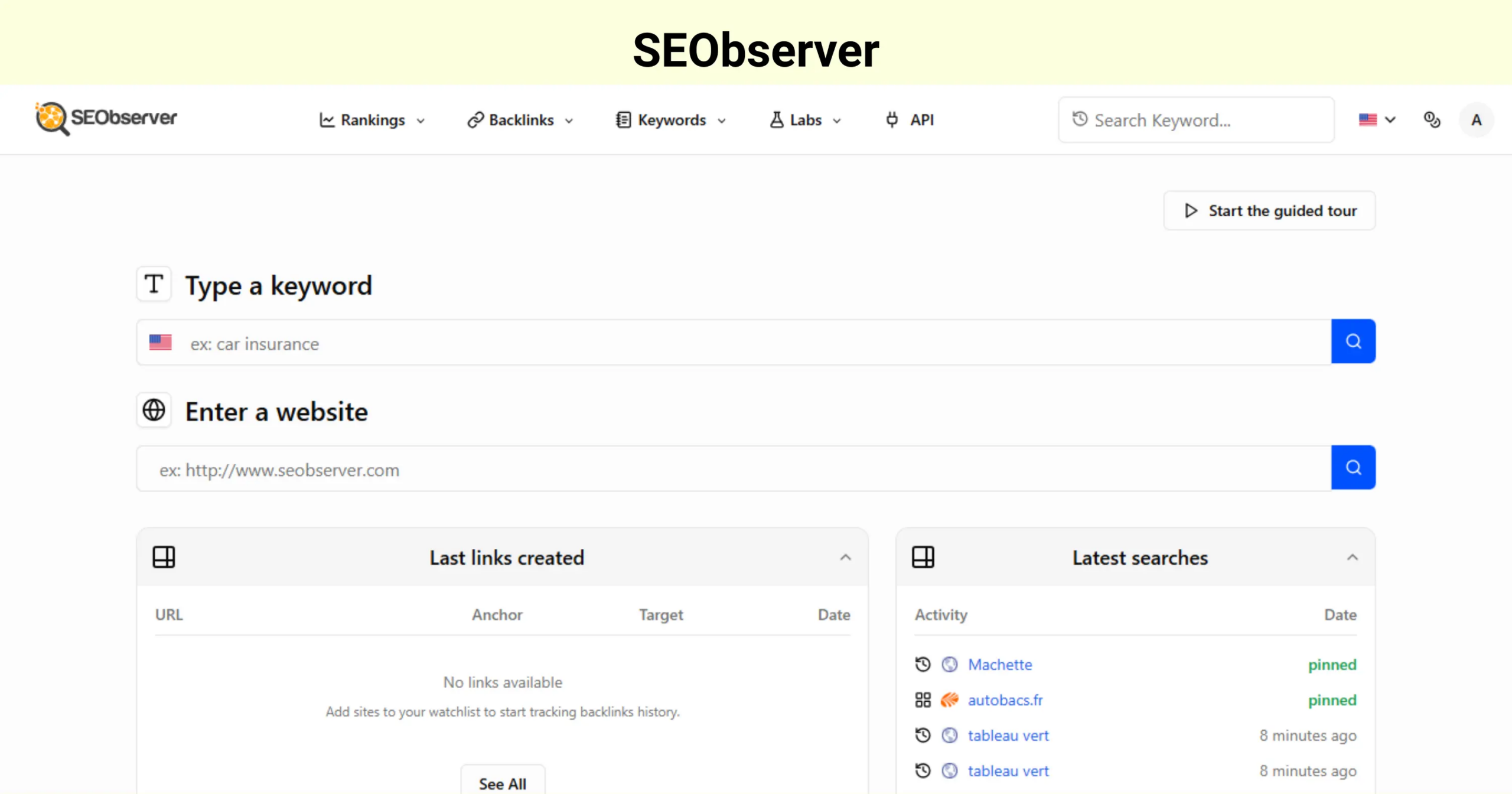This screenshot has height=794, width=1512.
Task: Select the Backlinks menu entry
Action: pyautogui.click(x=521, y=120)
